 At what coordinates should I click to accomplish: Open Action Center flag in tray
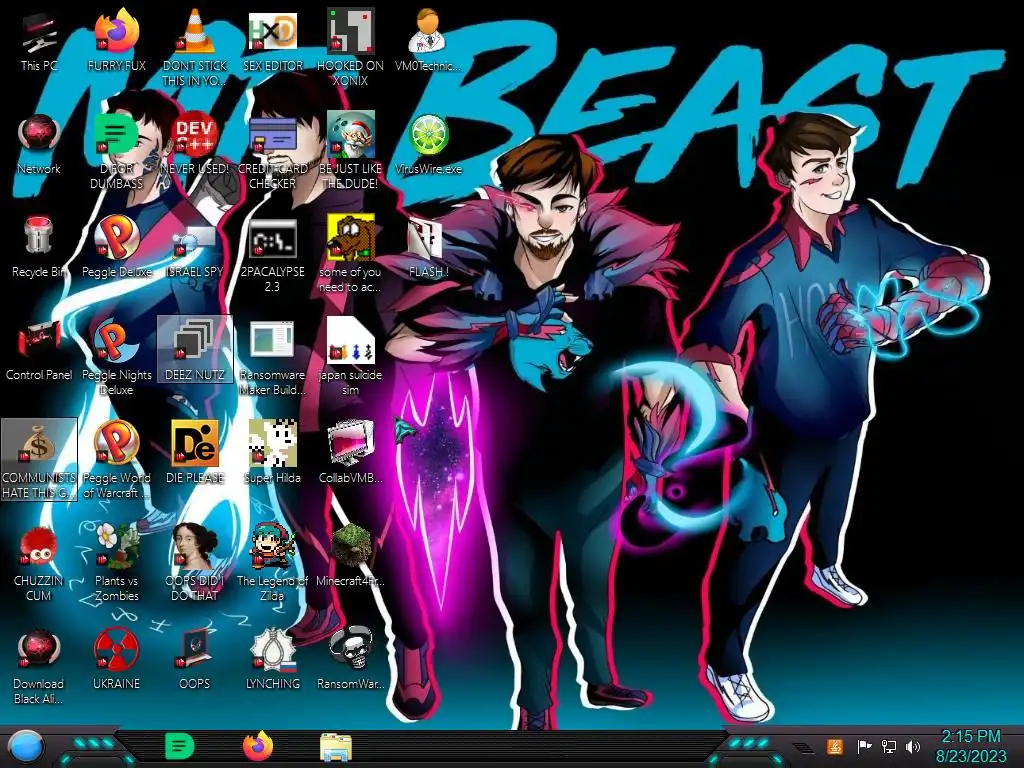[x=864, y=746]
